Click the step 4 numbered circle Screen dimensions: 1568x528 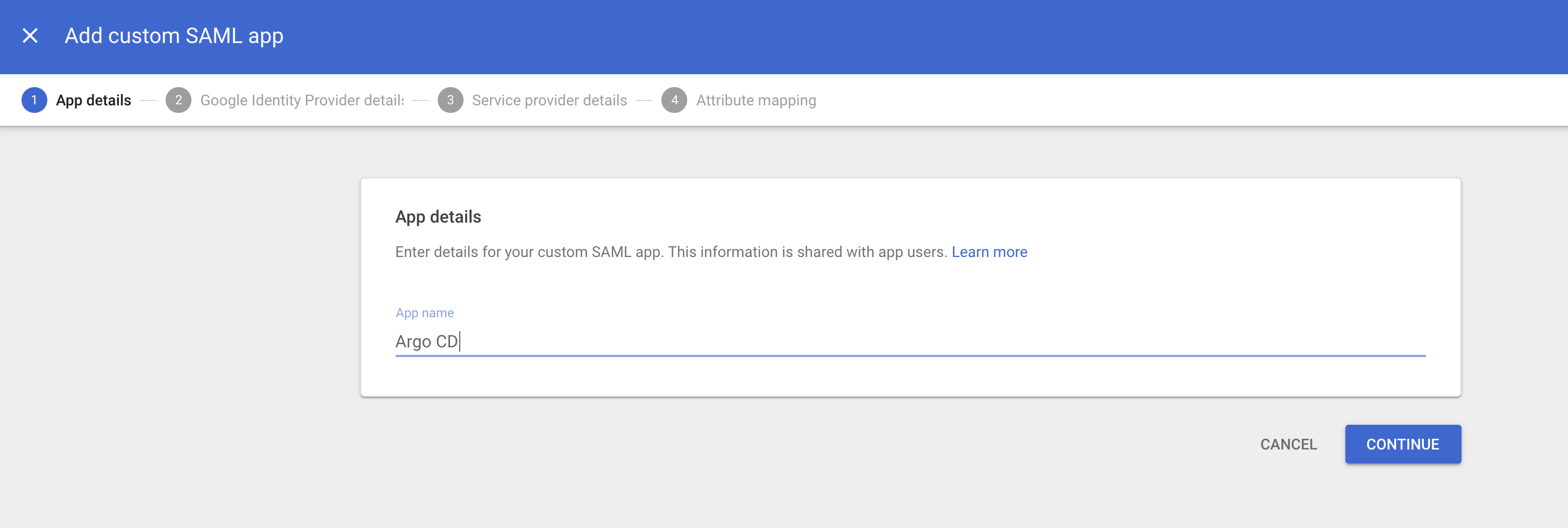(x=674, y=101)
